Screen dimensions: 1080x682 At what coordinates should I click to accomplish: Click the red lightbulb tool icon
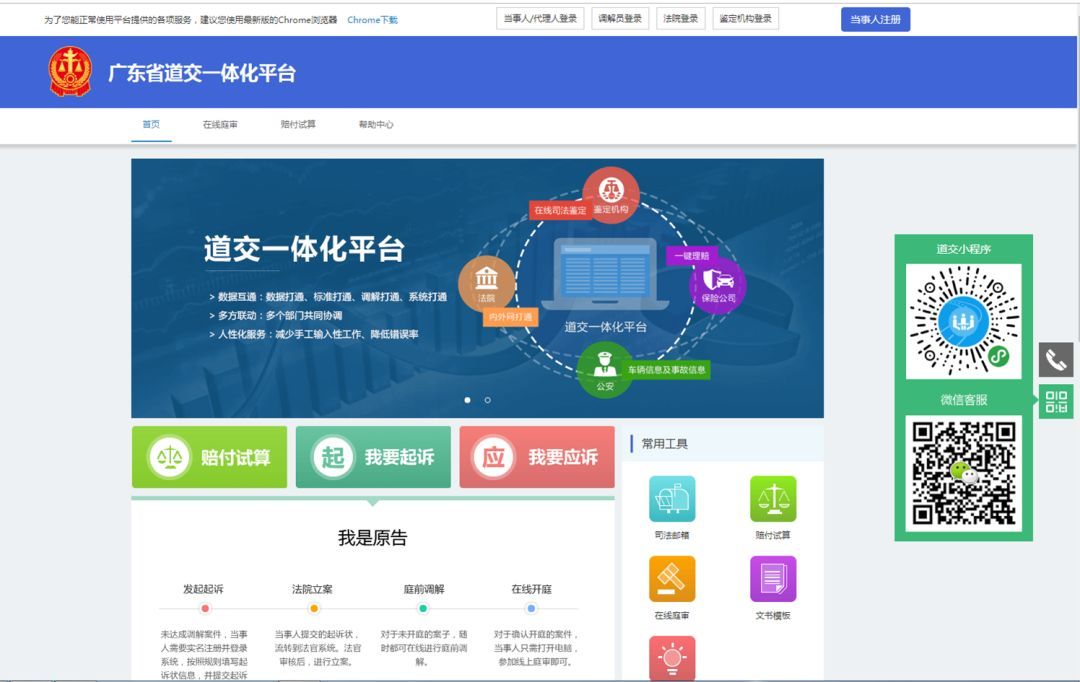pyautogui.click(x=672, y=658)
